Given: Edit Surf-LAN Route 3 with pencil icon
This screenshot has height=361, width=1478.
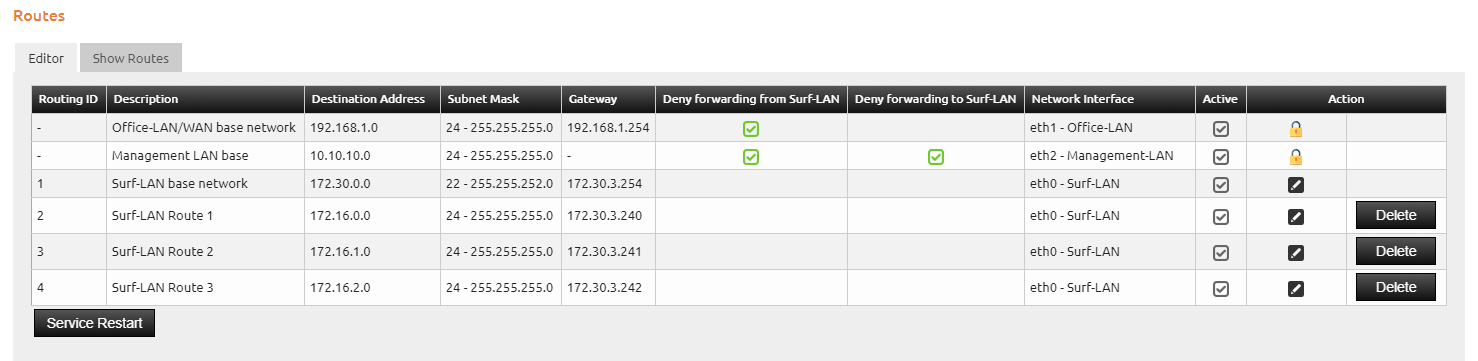Looking at the screenshot, I should click(1296, 288).
